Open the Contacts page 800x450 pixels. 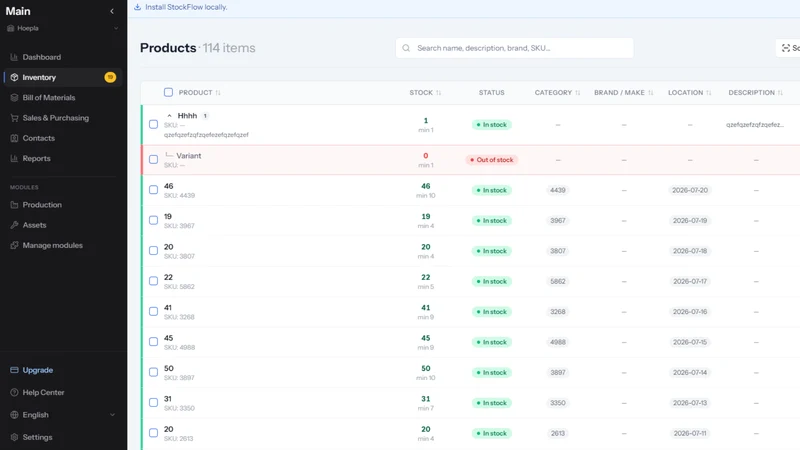tap(62, 138)
